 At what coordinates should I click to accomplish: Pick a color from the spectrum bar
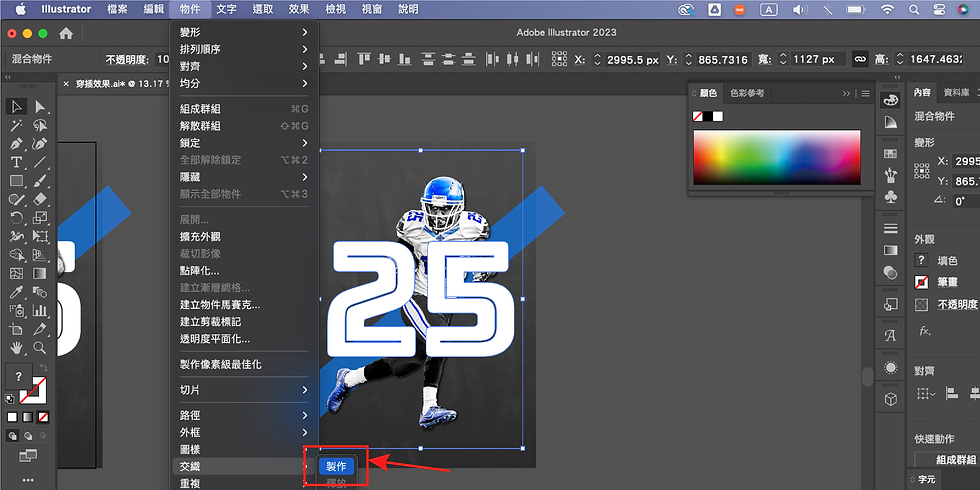click(777, 158)
